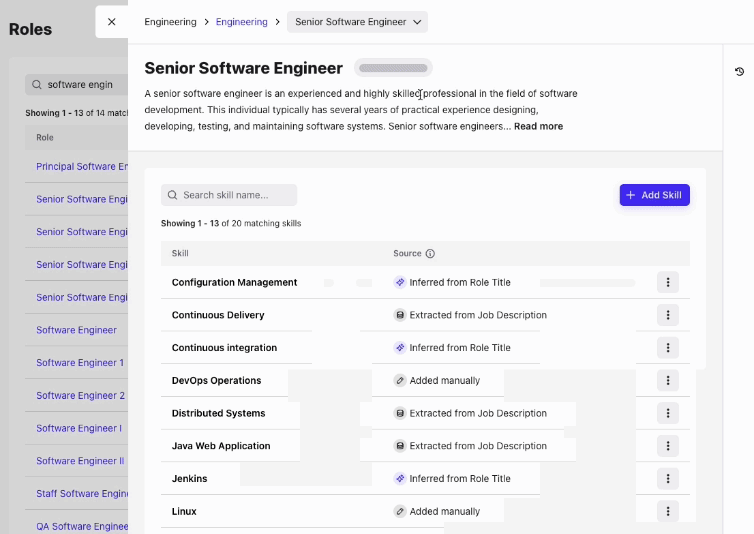Click the Add Skill button

pyautogui.click(x=654, y=195)
